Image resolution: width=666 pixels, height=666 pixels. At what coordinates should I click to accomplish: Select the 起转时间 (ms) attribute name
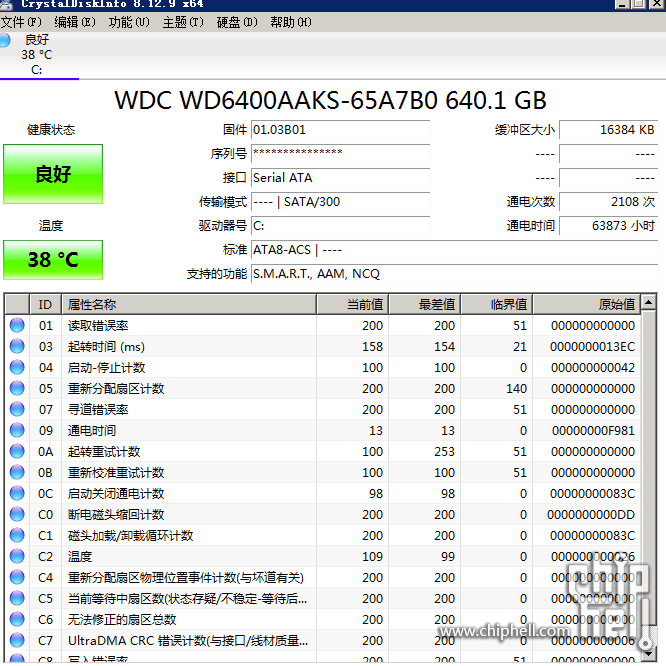tap(106, 346)
